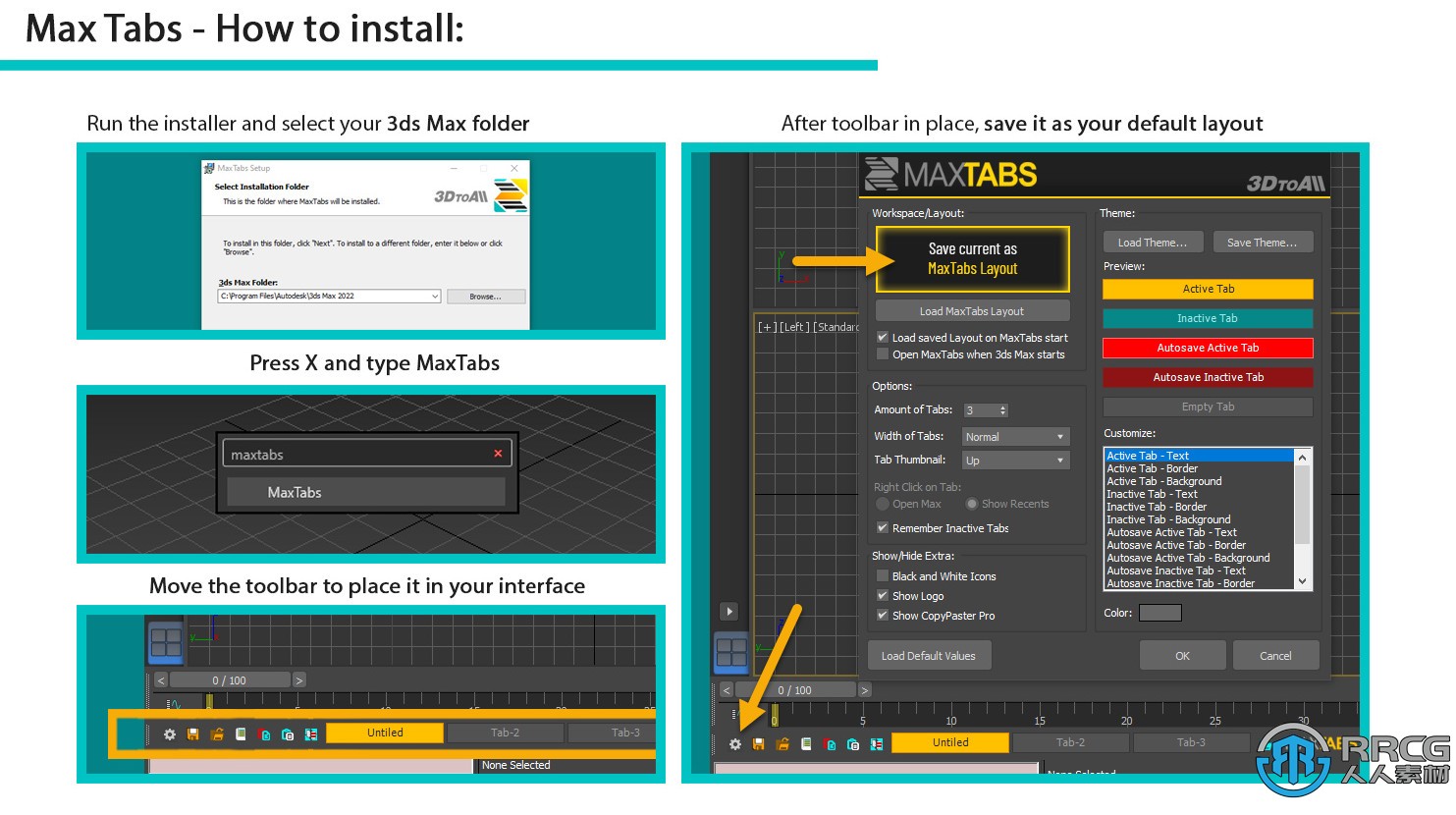This screenshot has width=1456, height=815.
Task: Toggle 'Remember Inactive Tabs' checkbox
Action: tap(883, 528)
